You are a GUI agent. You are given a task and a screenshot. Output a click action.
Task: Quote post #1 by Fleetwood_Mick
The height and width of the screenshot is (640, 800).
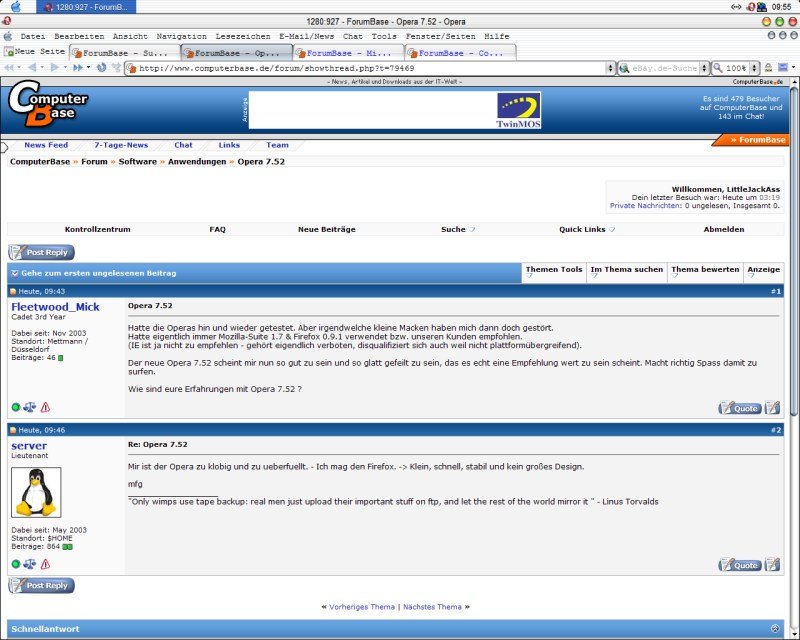pos(740,408)
